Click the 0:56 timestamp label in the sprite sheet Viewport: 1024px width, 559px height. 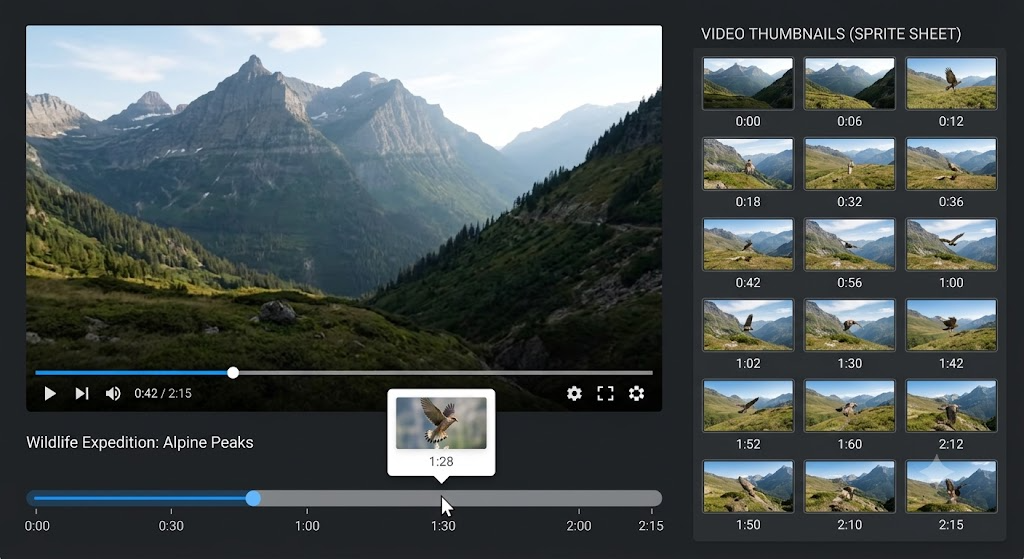coord(850,283)
